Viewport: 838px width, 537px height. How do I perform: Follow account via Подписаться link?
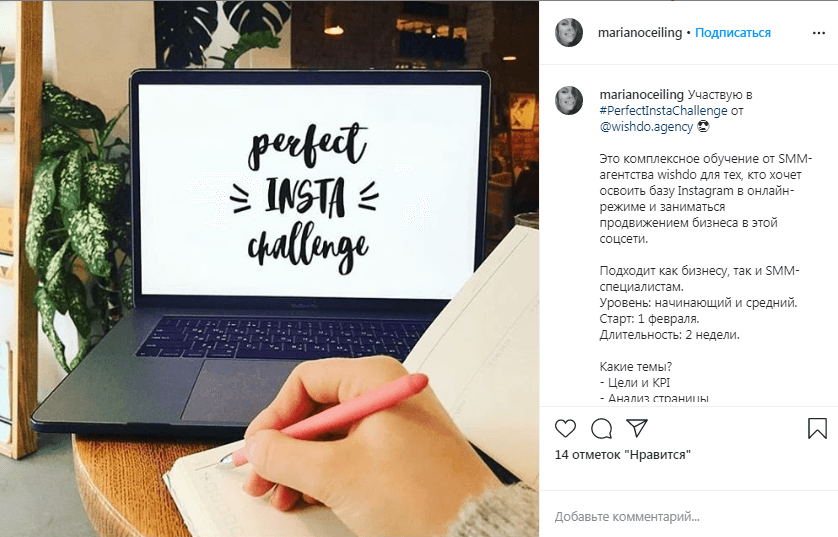[x=733, y=33]
